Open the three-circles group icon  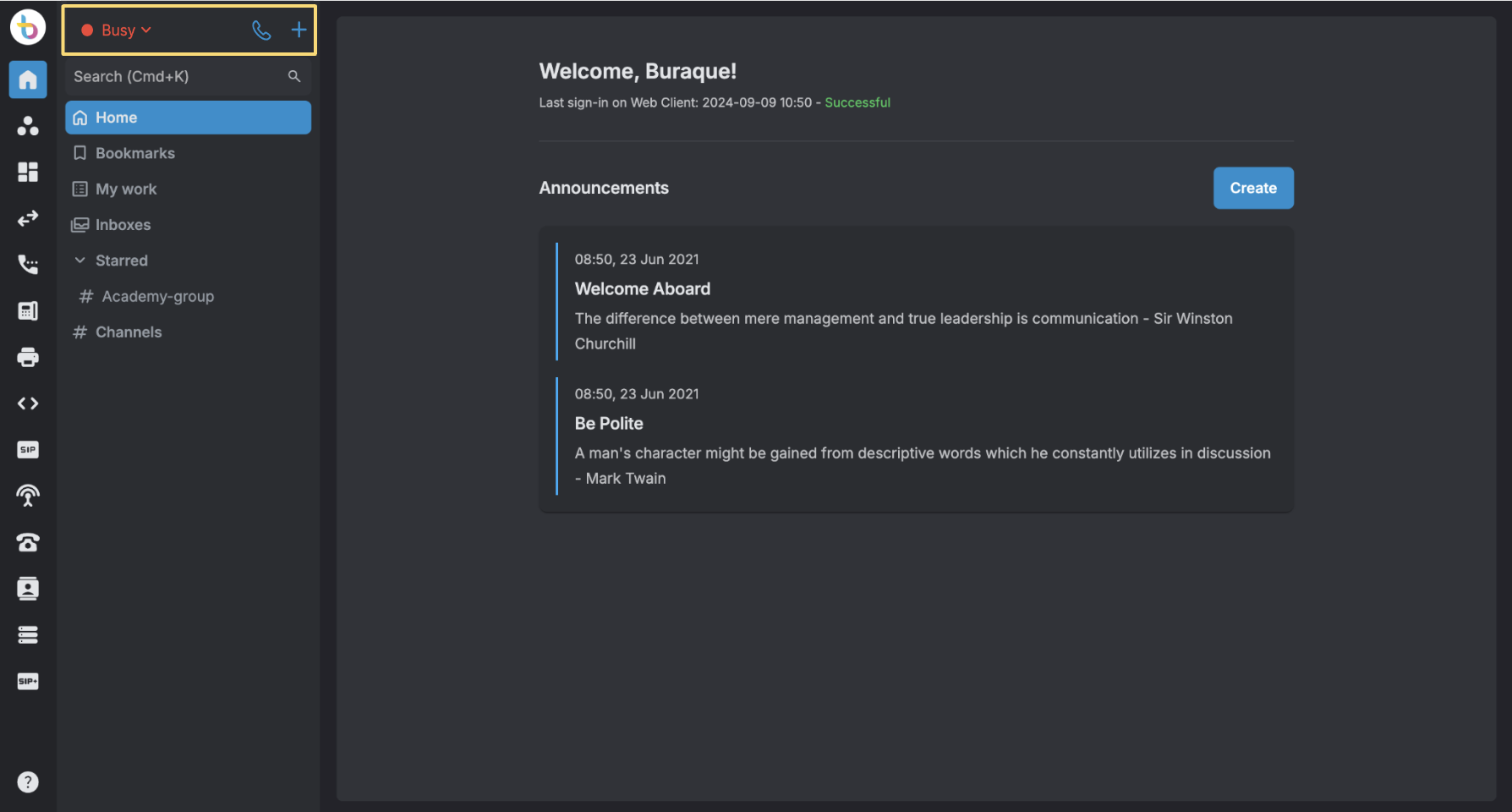coord(28,126)
